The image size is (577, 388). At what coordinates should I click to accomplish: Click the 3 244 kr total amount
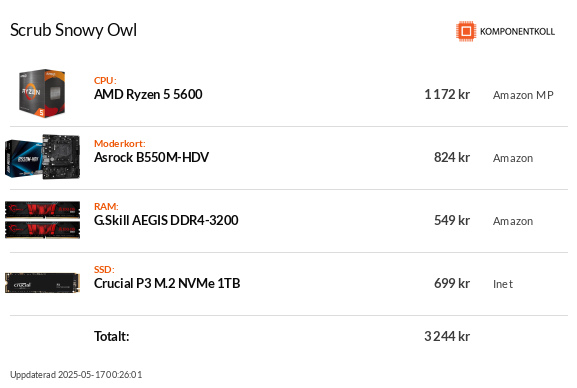[447, 336]
